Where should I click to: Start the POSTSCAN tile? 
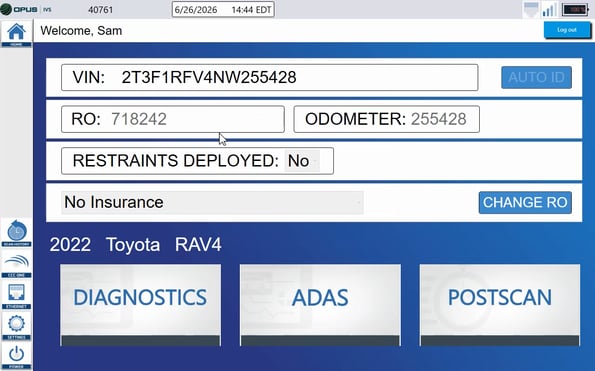click(x=500, y=305)
